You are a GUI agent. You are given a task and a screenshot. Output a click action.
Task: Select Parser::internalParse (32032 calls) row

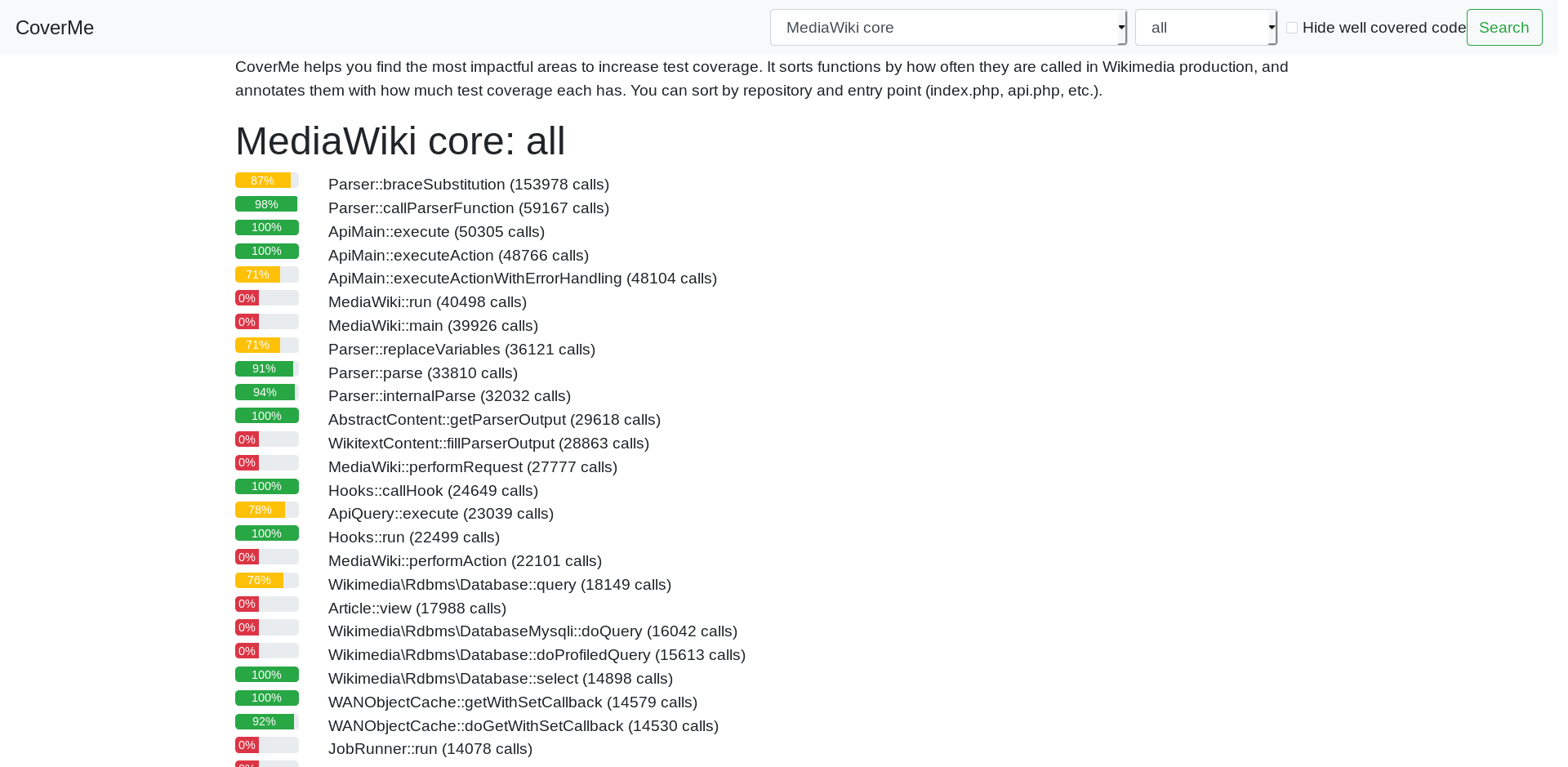pos(449,396)
